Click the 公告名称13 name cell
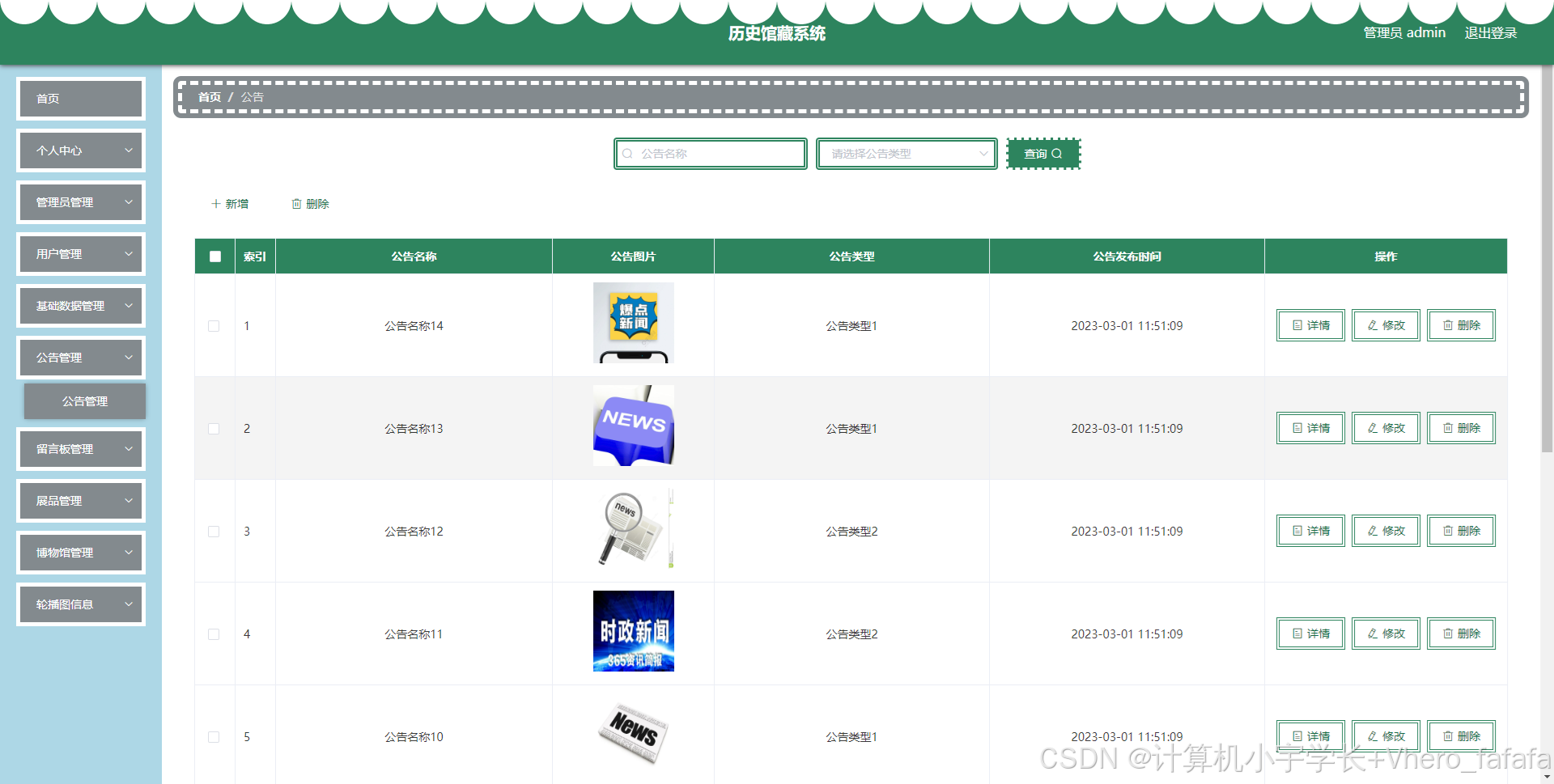 coord(414,429)
